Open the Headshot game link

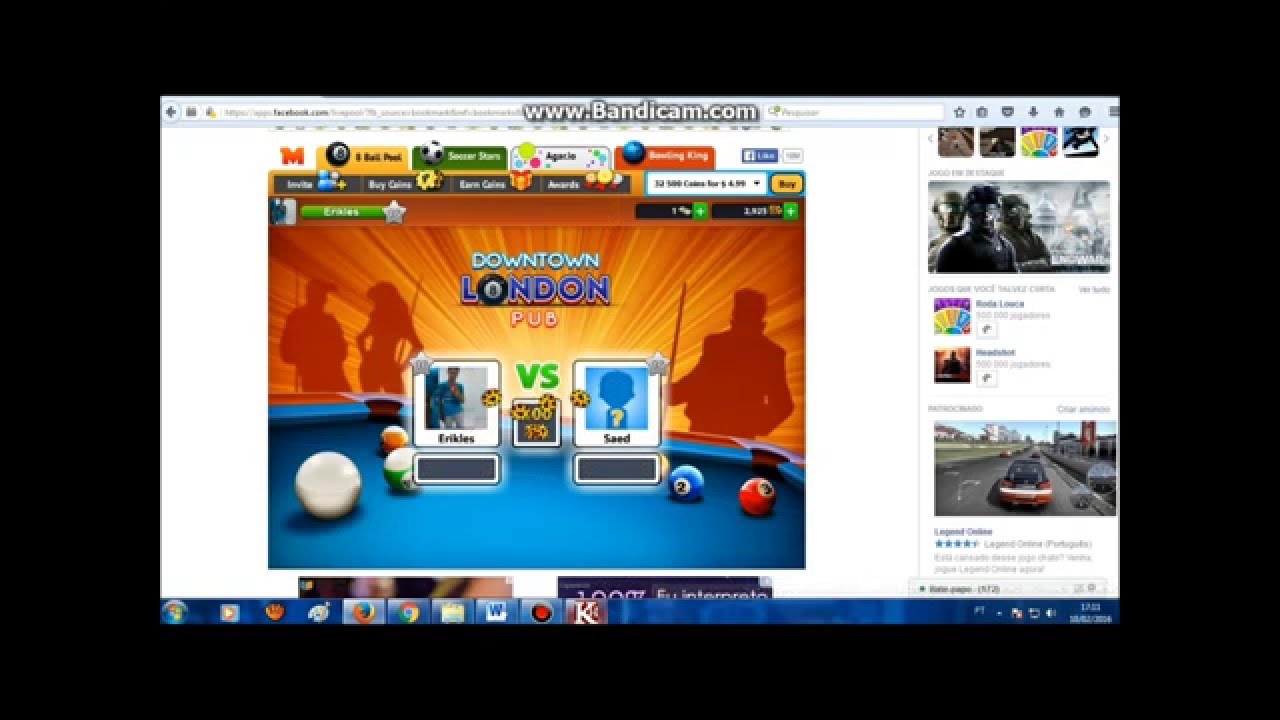click(995, 353)
